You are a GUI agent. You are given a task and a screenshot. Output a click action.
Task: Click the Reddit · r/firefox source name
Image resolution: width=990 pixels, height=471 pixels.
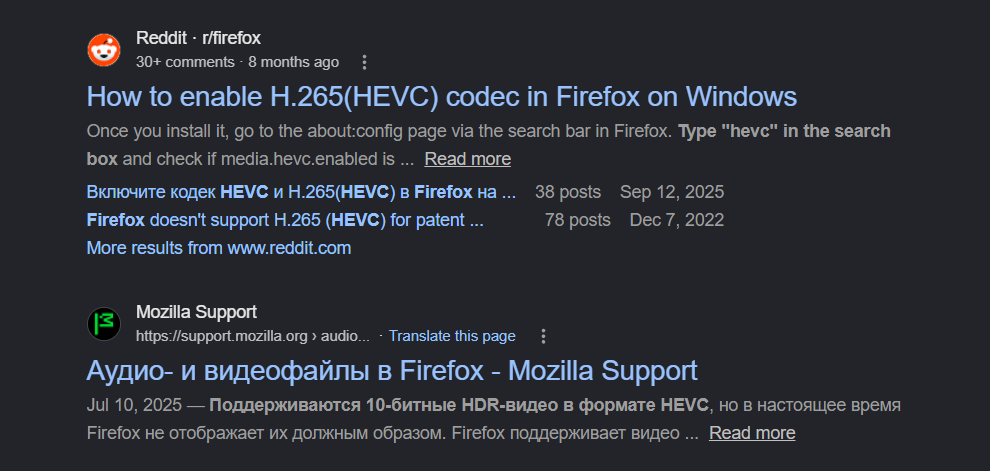(x=198, y=39)
